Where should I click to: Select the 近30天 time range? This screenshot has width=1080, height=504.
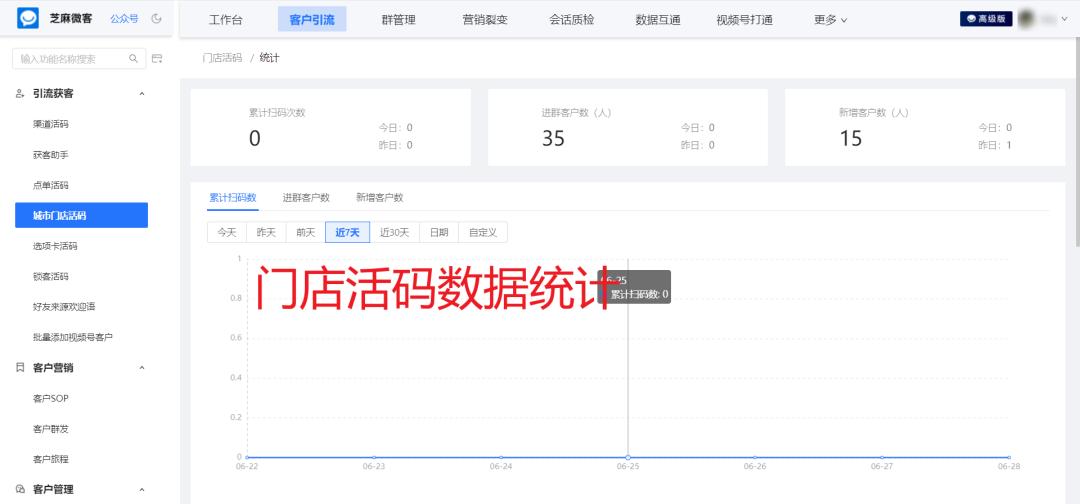(395, 232)
